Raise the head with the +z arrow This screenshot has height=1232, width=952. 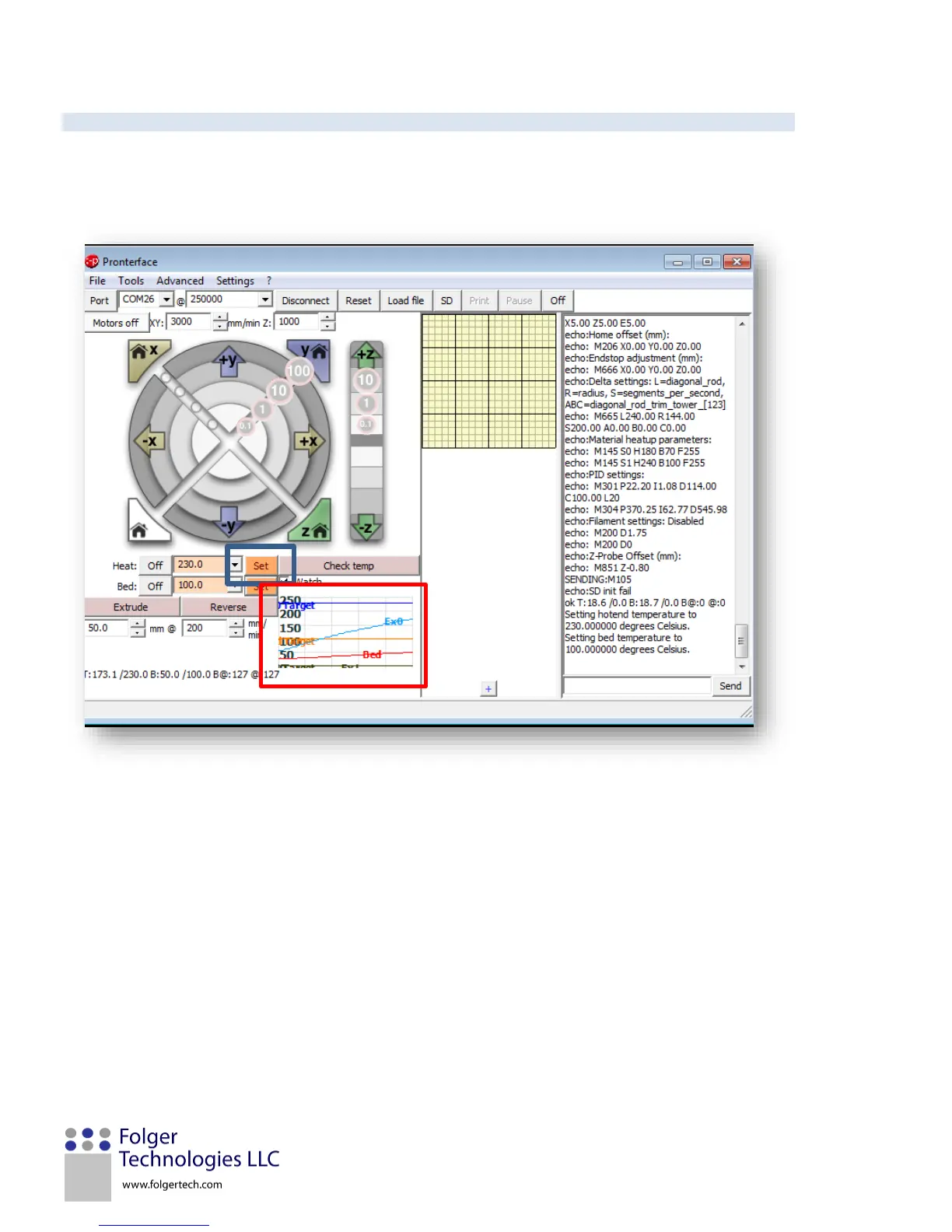366,355
